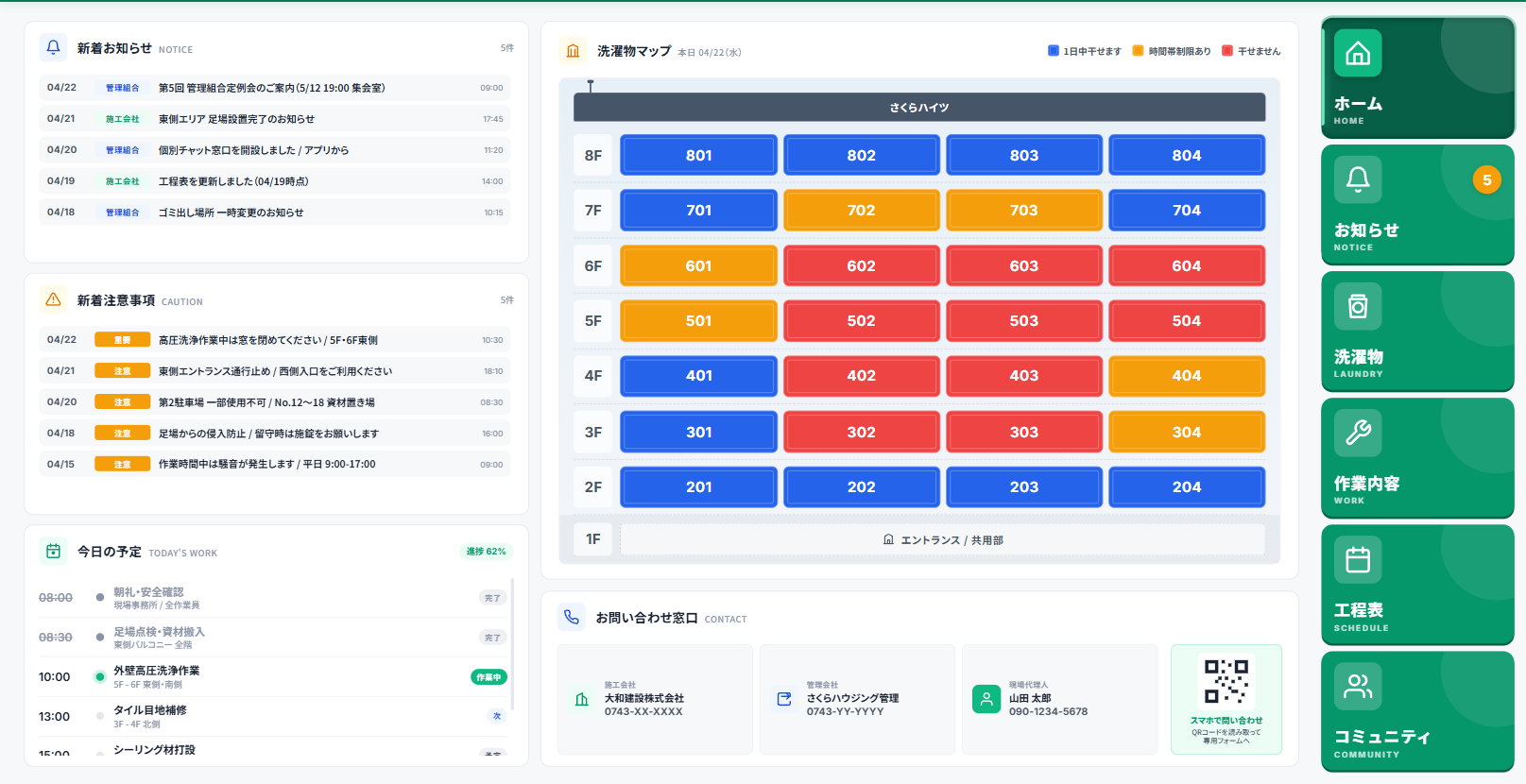Open the Notice bell sidebar icon
This screenshot has height=784, width=1526.
pyautogui.click(x=1358, y=179)
